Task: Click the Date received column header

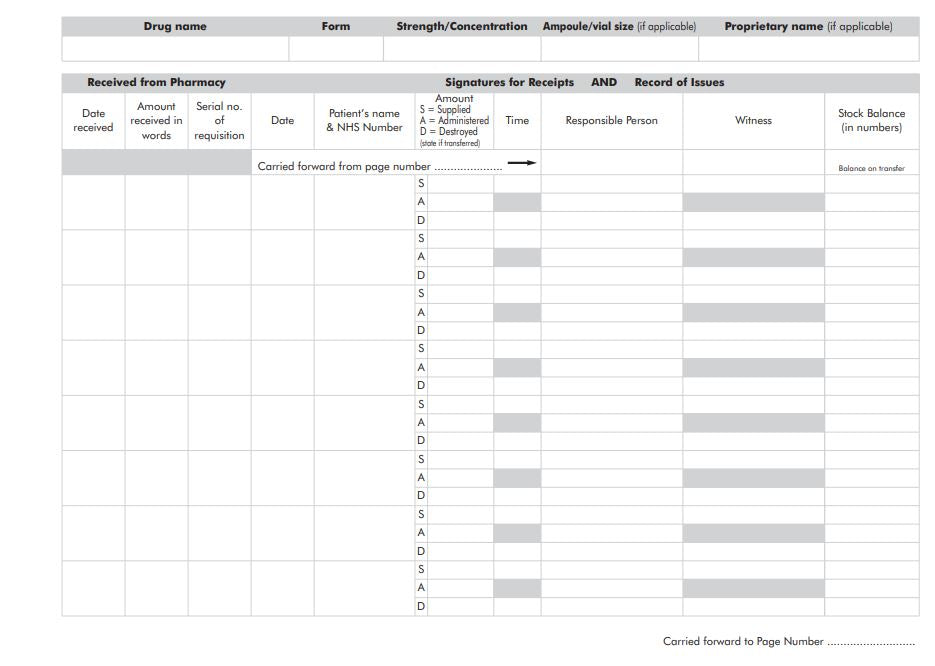Action: coord(93,121)
